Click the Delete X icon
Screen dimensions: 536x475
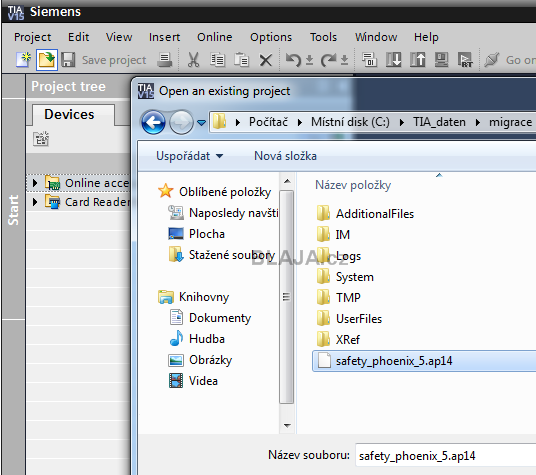point(266,60)
